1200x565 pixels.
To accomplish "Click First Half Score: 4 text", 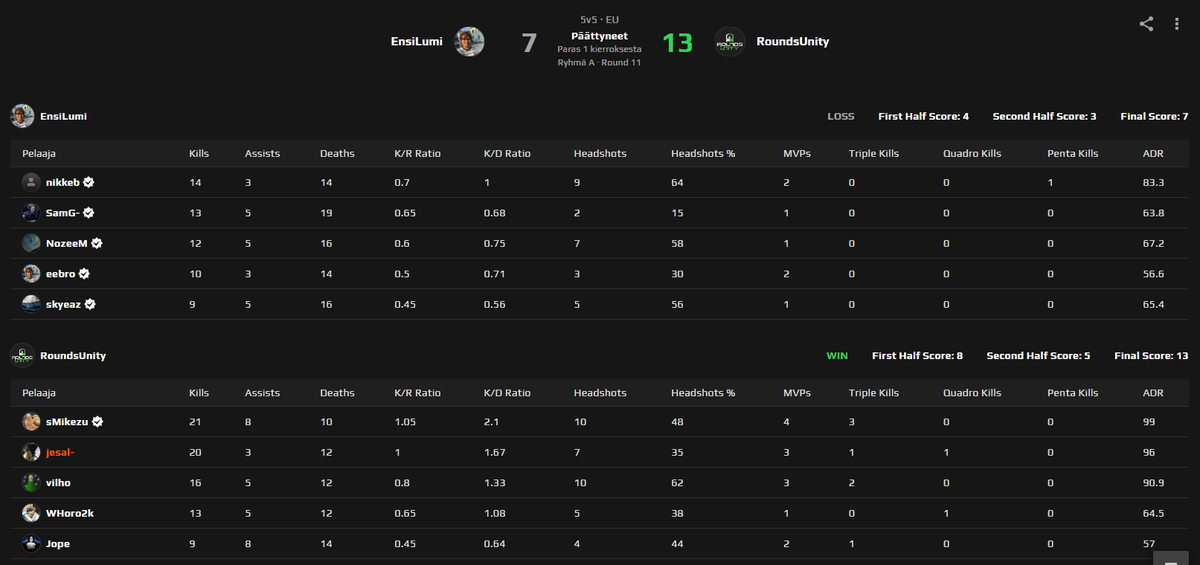I will (924, 116).
